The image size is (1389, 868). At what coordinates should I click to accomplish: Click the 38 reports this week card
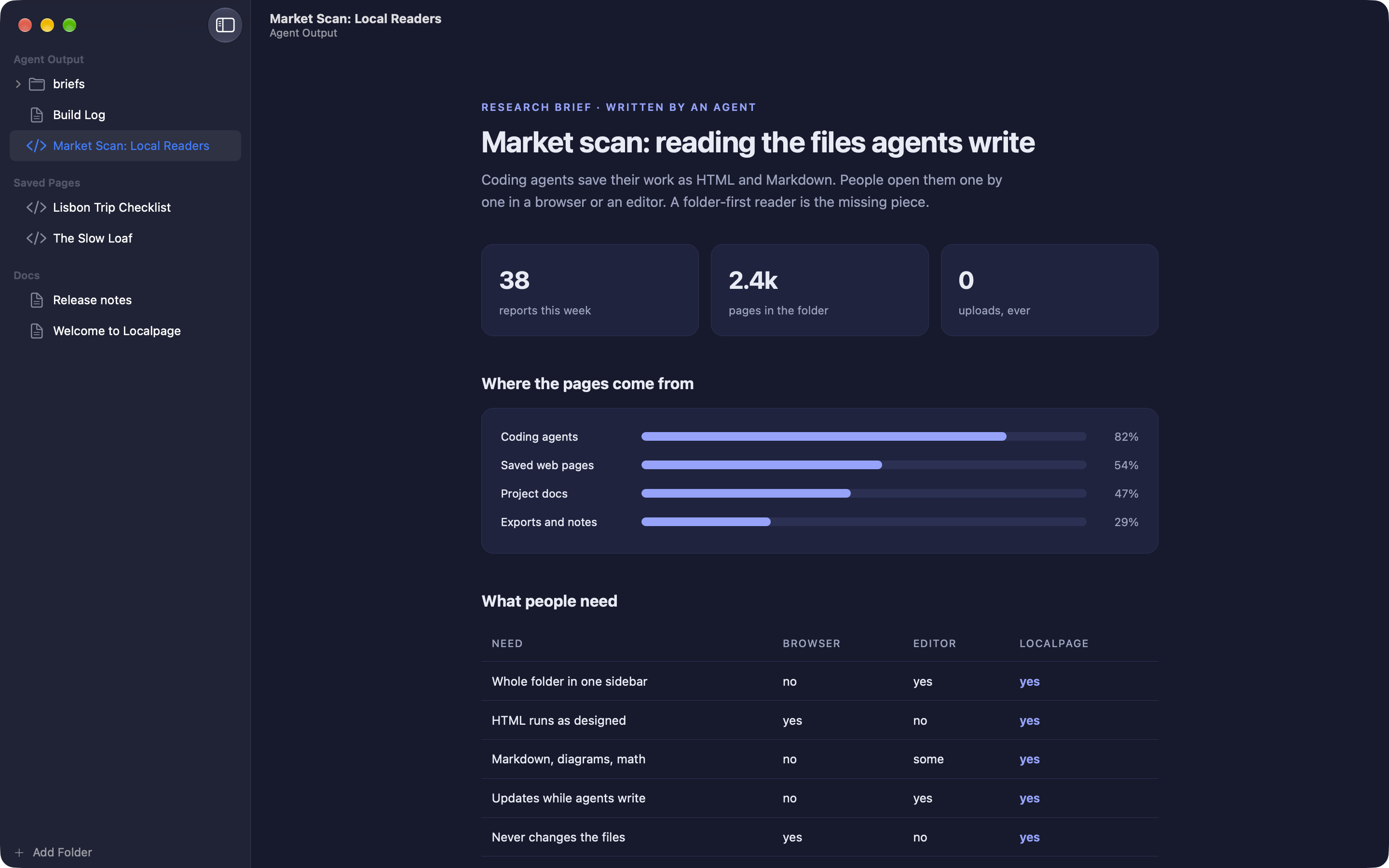pos(590,290)
